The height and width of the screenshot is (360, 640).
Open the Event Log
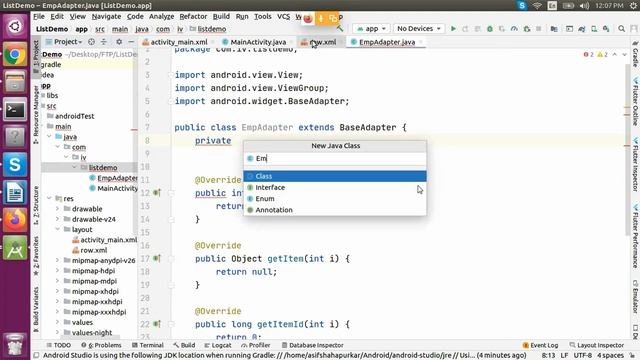(540, 345)
